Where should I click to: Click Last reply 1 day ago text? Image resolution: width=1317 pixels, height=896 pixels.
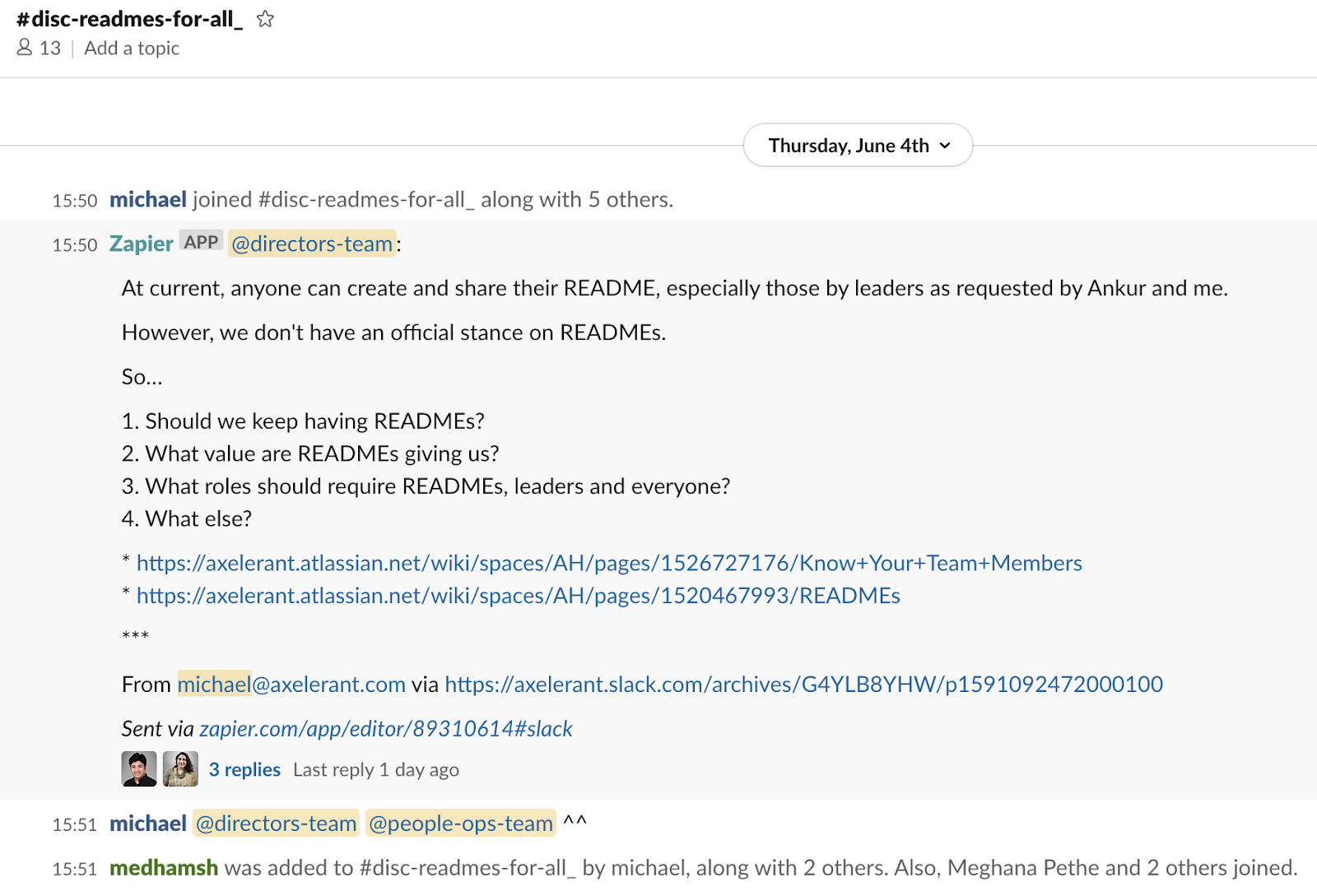point(376,769)
